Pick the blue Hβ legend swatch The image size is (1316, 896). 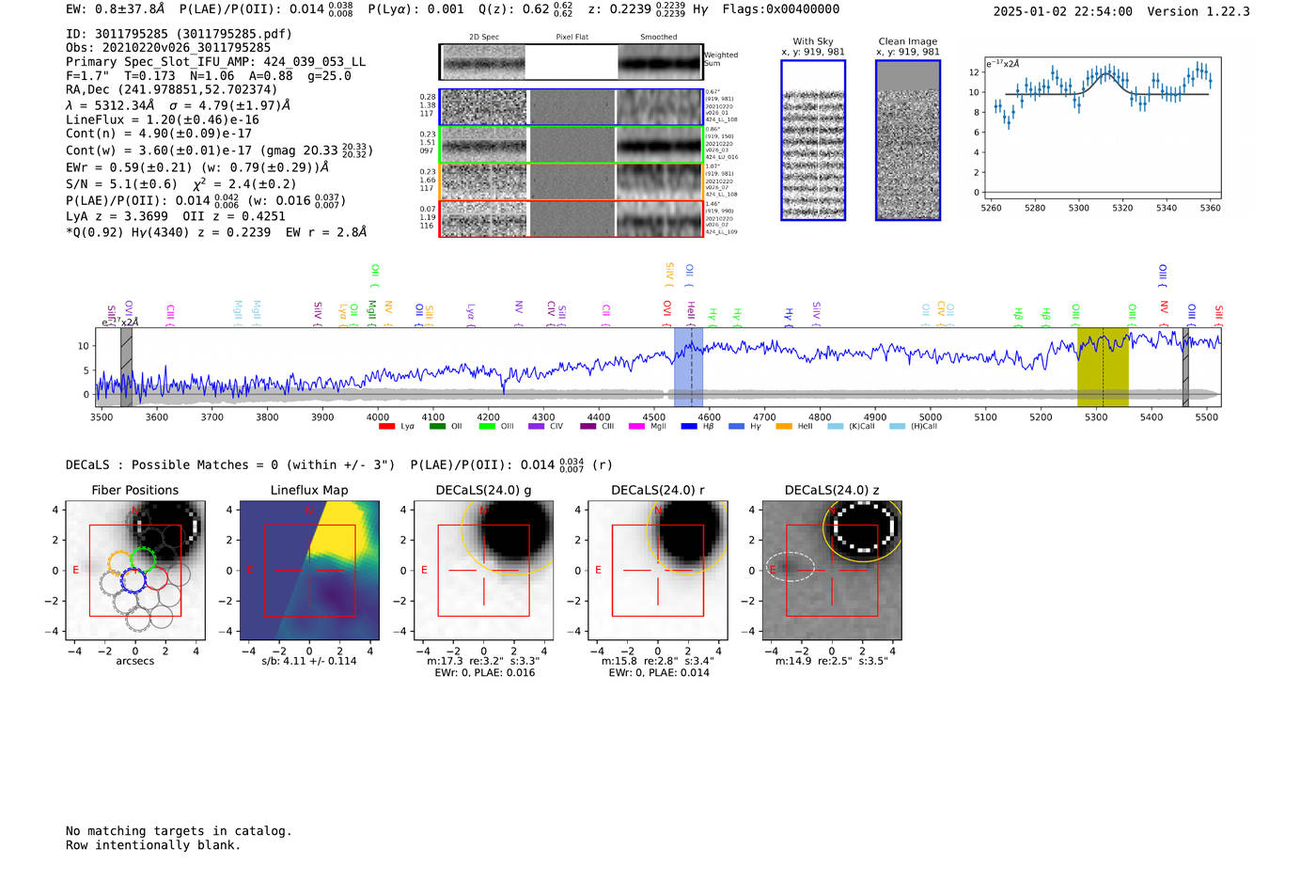coord(689,427)
